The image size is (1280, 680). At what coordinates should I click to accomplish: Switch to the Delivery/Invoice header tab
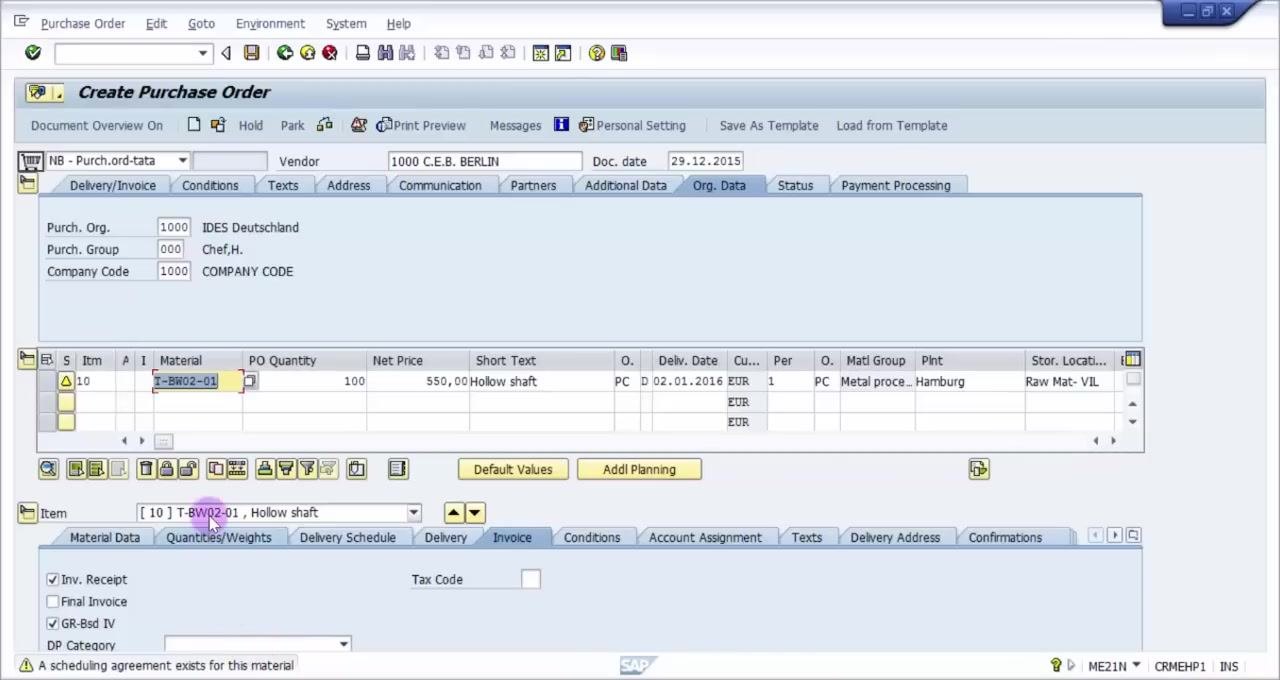(112, 185)
